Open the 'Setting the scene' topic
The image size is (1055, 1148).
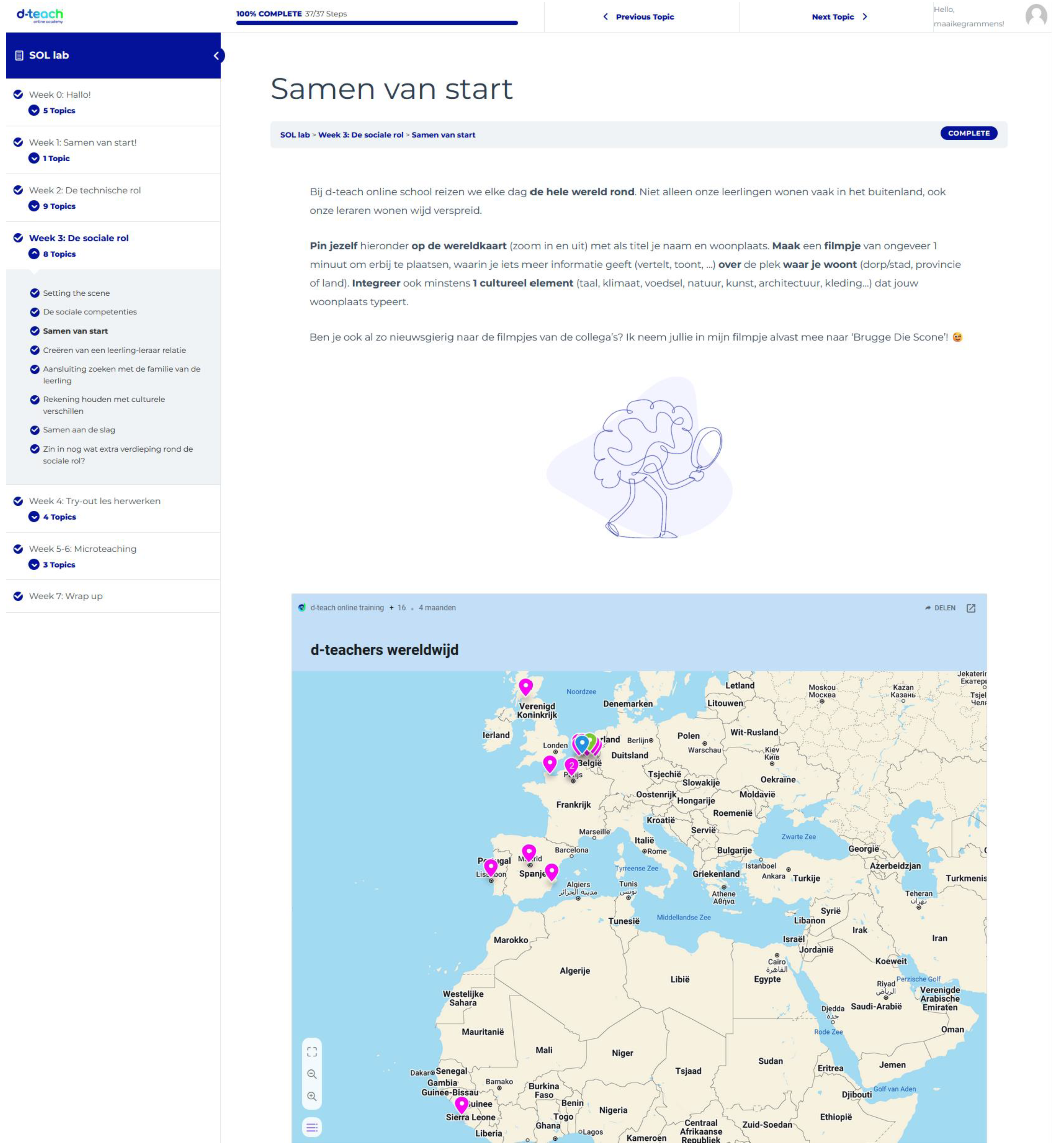click(x=76, y=293)
